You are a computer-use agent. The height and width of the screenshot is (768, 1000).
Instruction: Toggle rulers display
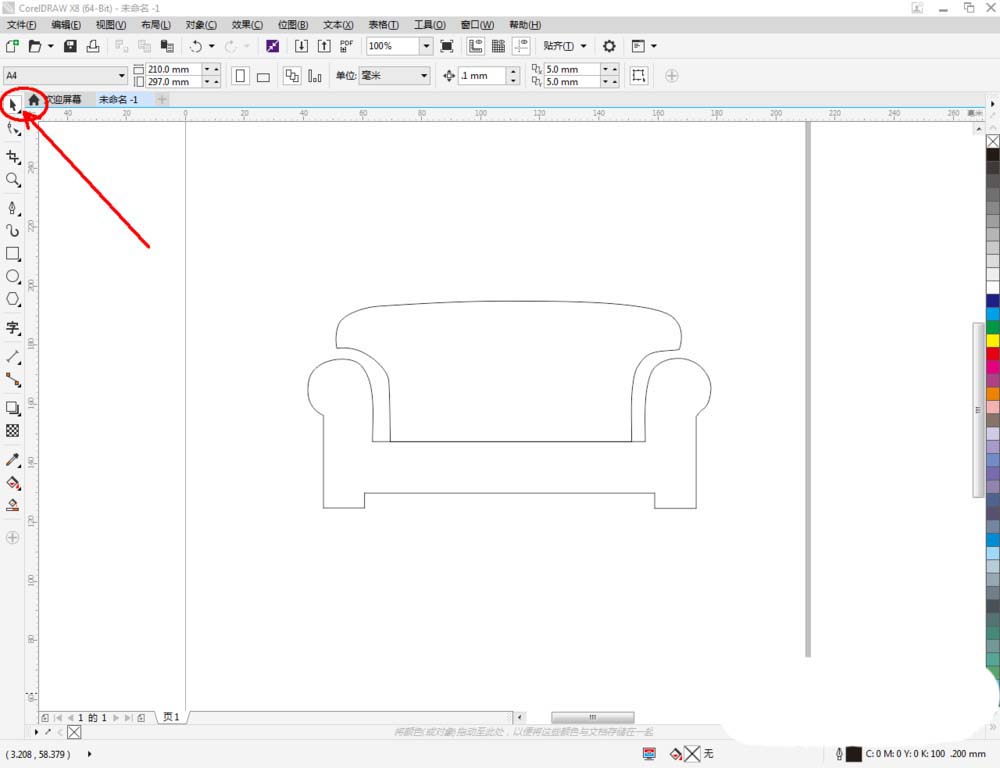click(x=475, y=46)
